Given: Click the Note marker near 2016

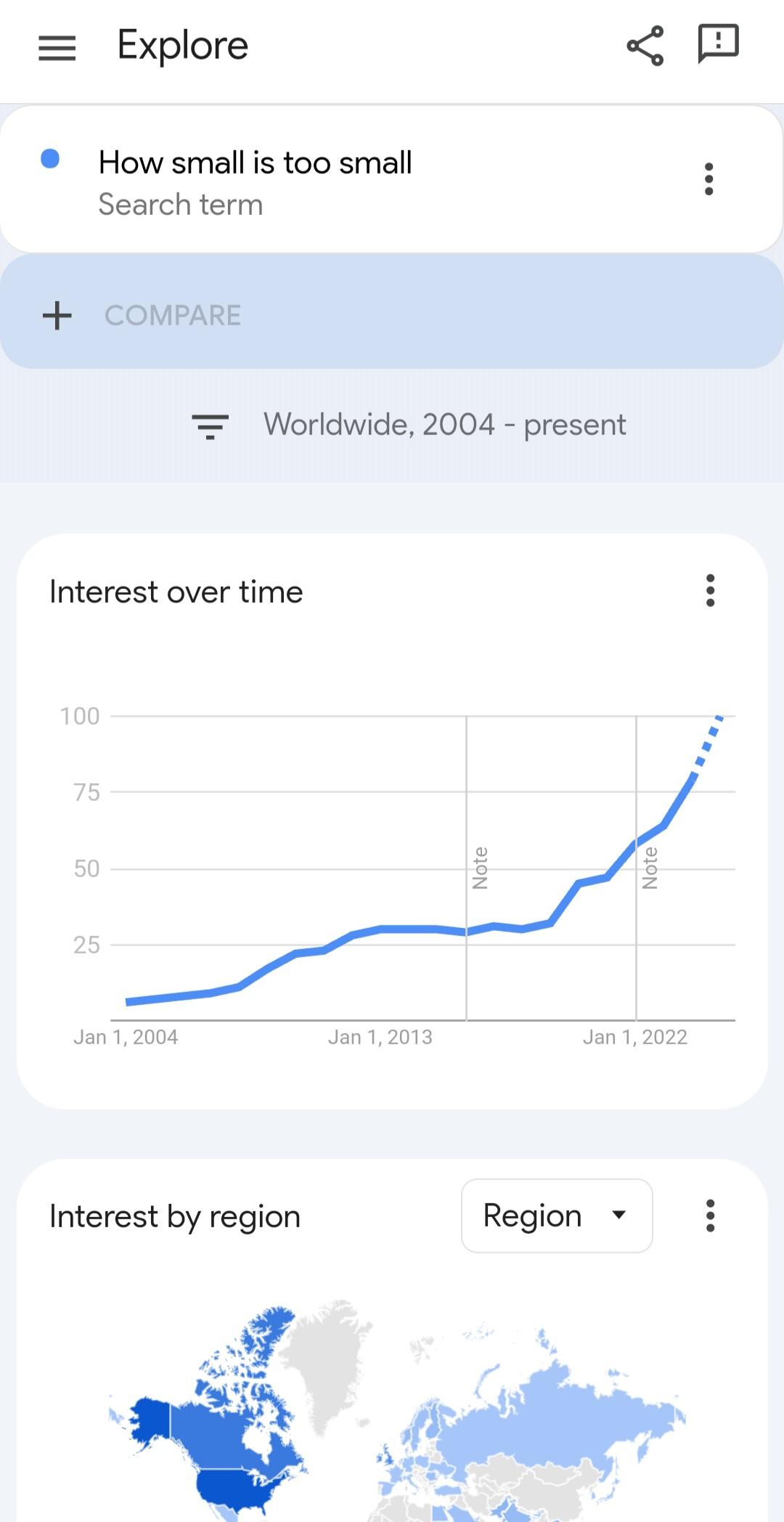Looking at the screenshot, I should tap(480, 868).
